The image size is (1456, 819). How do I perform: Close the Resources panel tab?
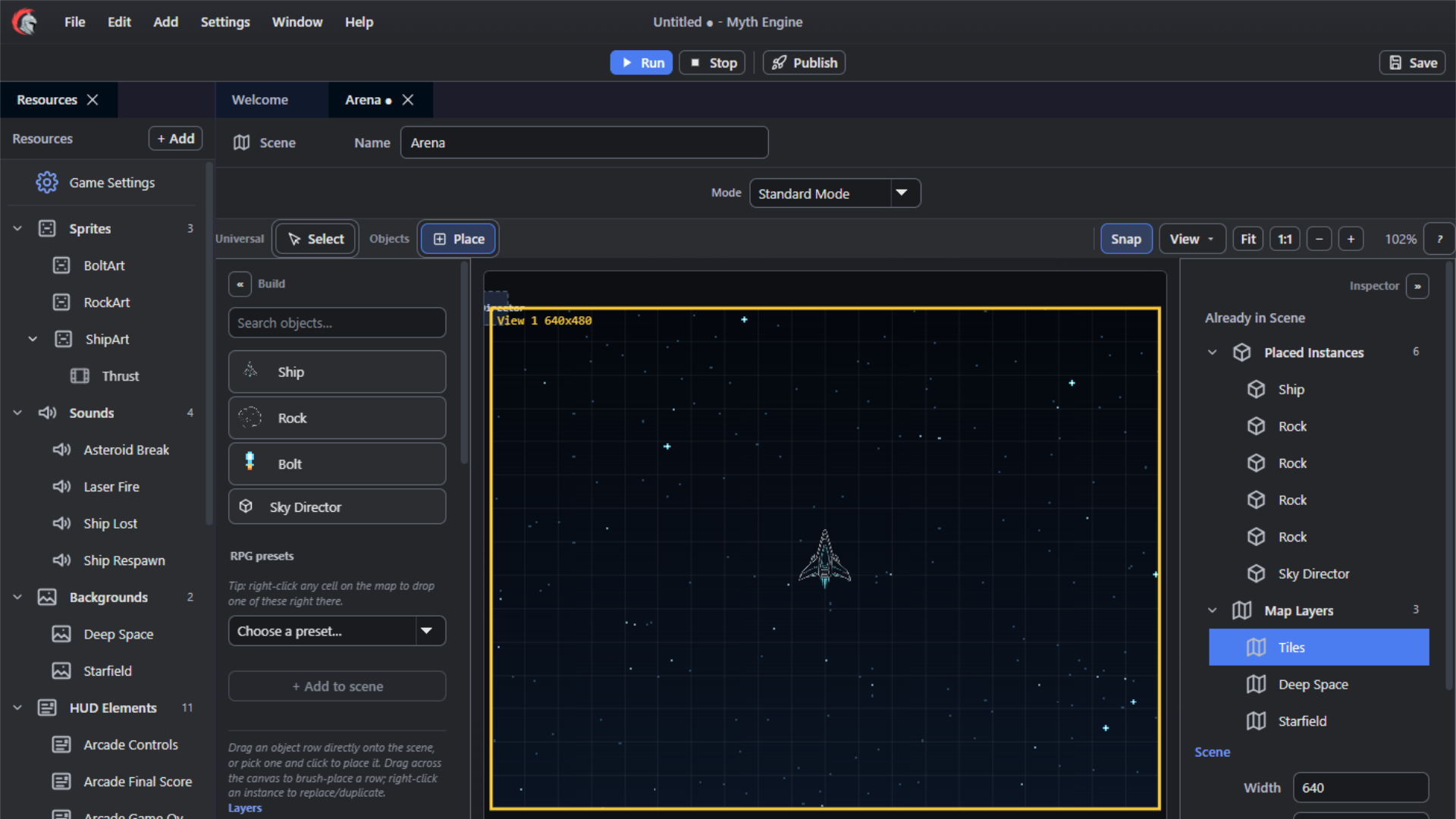point(93,100)
